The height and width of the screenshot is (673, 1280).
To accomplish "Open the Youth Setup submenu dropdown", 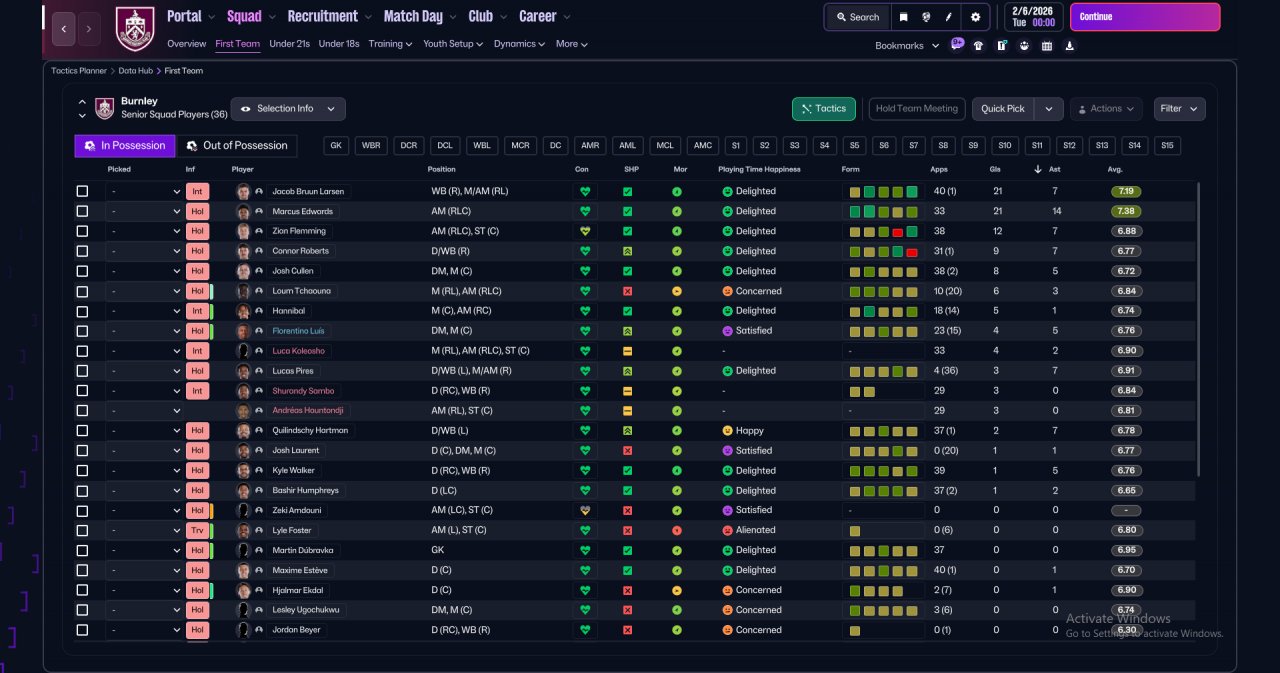I will point(453,44).
